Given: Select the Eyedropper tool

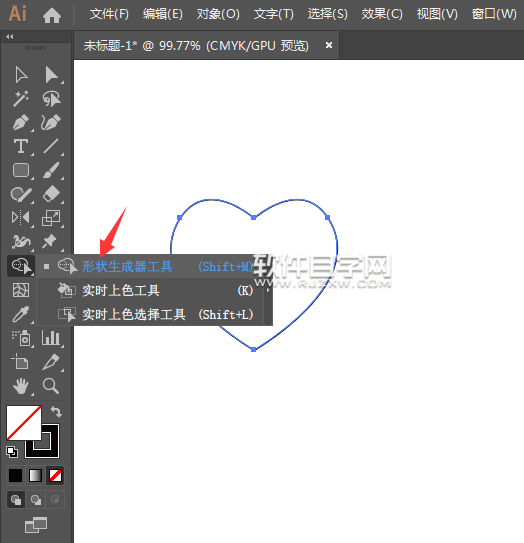Looking at the screenshot, I should pos(21,314).
